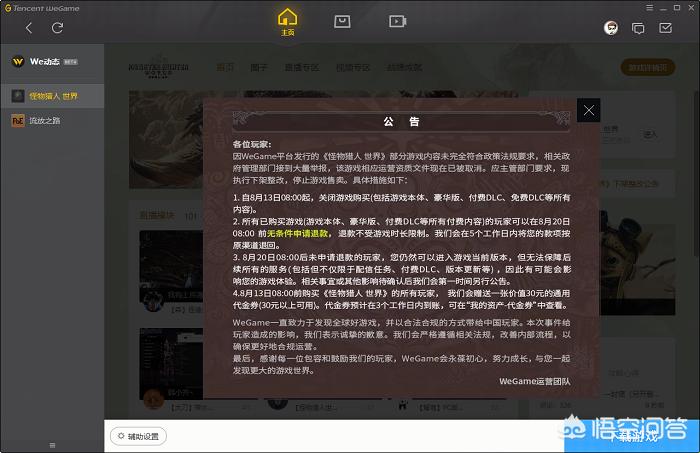This screenshot has height=453, width=700.
Task: Maximize the WeGame window
Action: tap(677, 8)
